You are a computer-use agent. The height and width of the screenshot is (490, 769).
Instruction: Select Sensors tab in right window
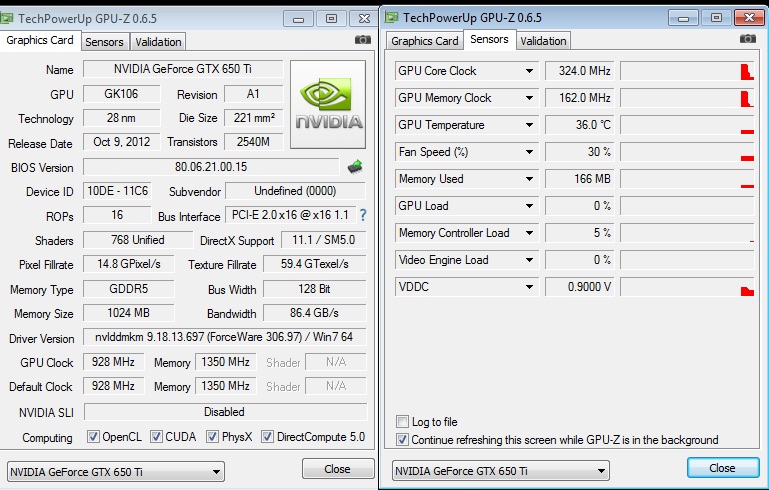(x=489, y=39)
